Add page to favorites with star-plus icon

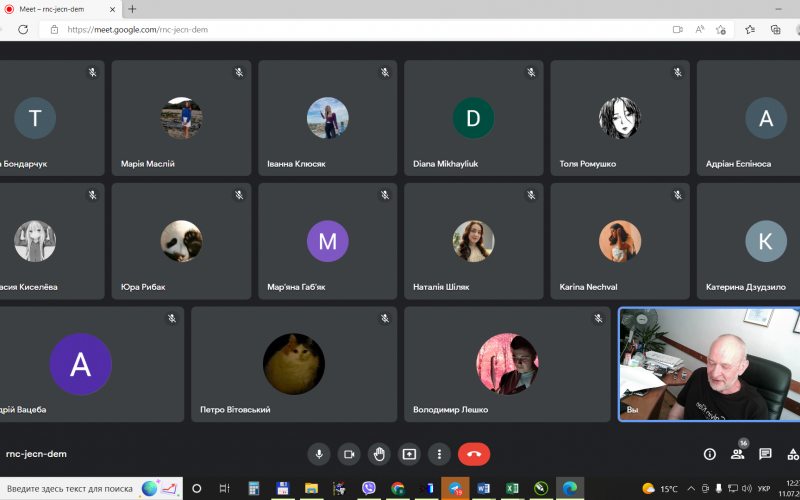point(720,30)
